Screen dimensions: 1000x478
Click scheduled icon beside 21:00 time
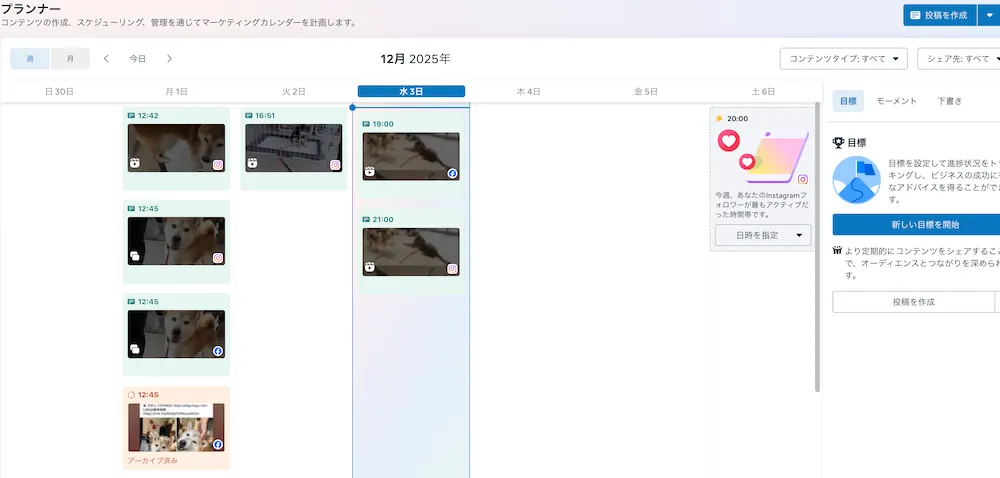pos(366,219)
